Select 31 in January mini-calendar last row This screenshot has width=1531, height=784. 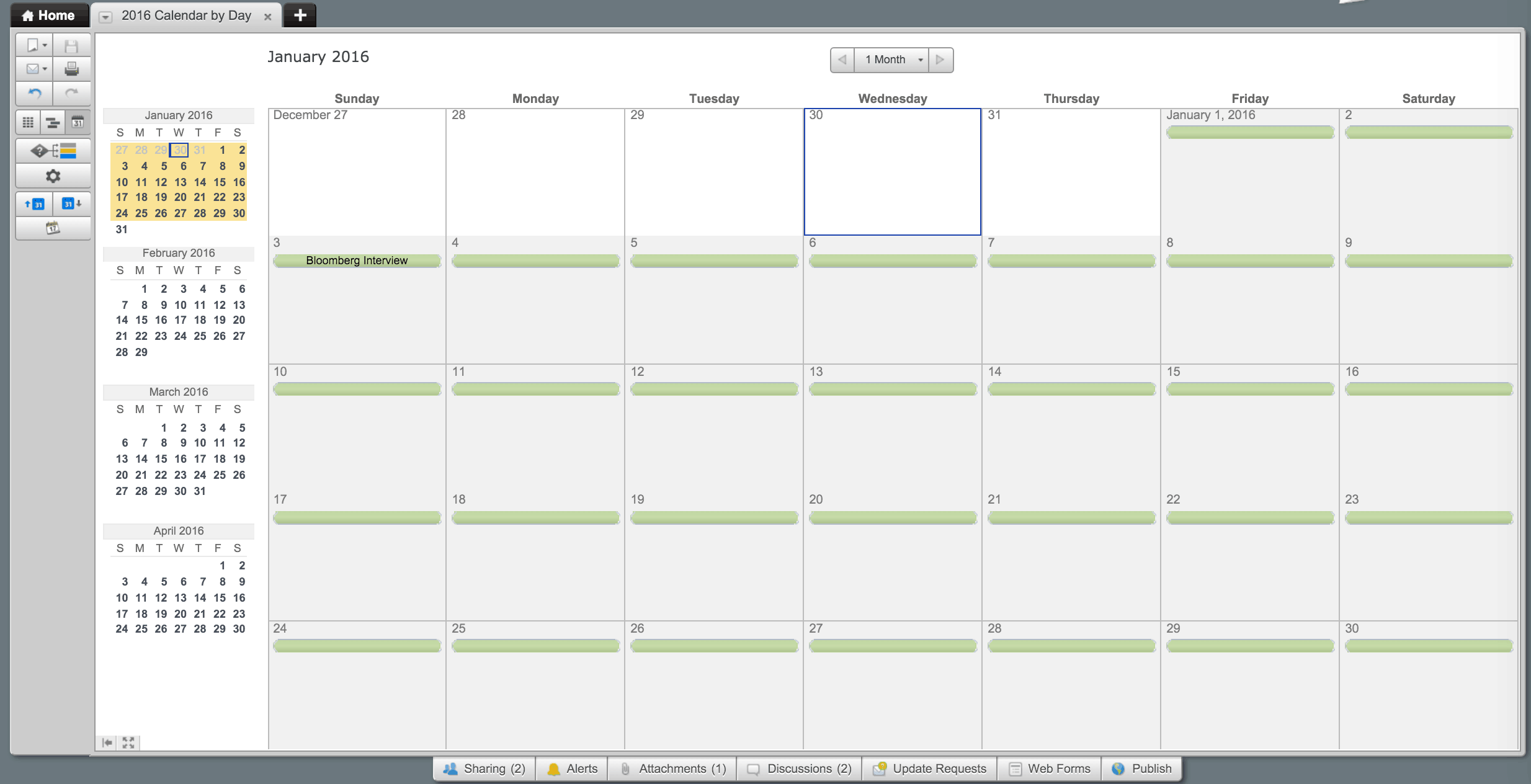click(122, 229)
